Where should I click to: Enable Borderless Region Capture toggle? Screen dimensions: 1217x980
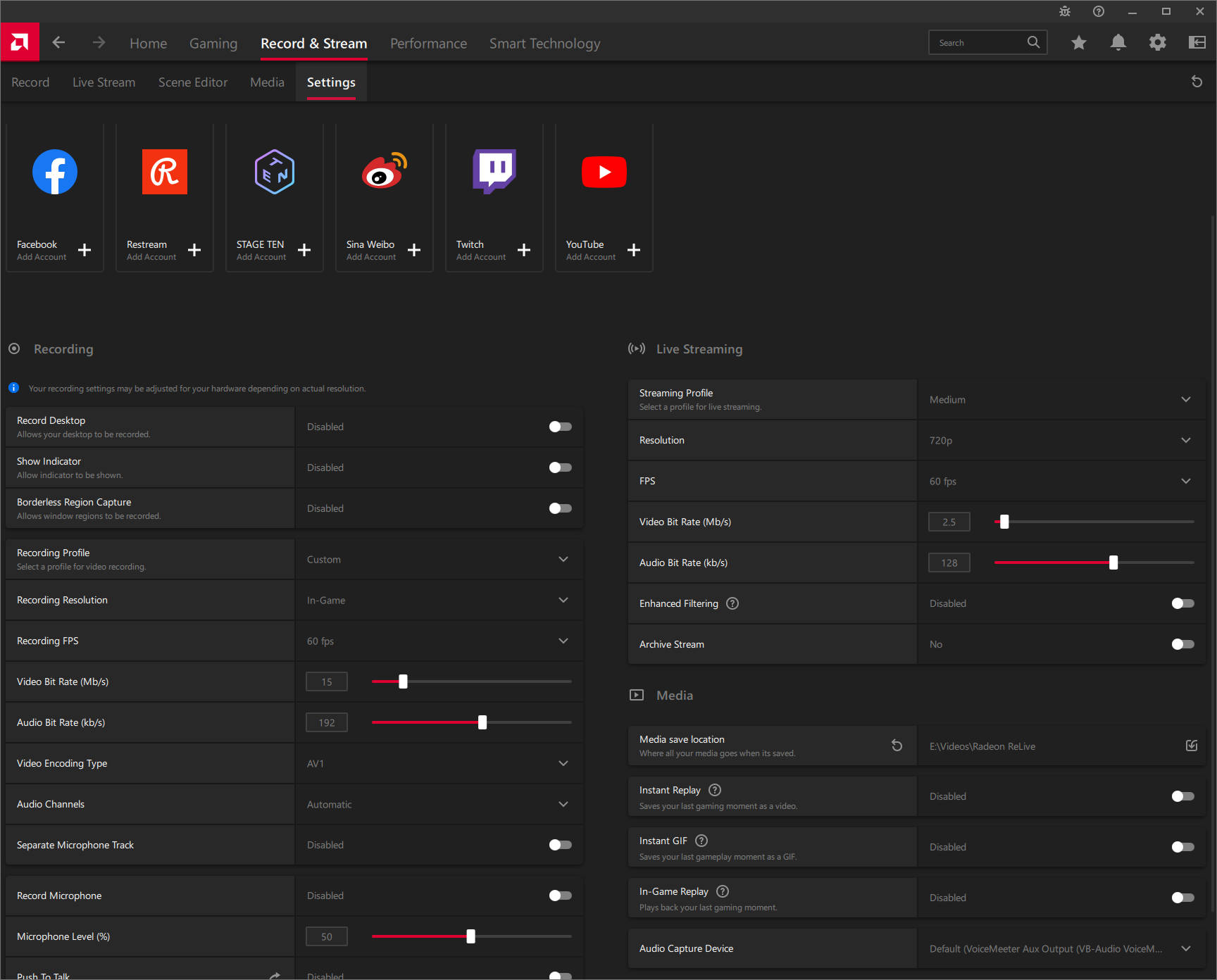point(561,508)
